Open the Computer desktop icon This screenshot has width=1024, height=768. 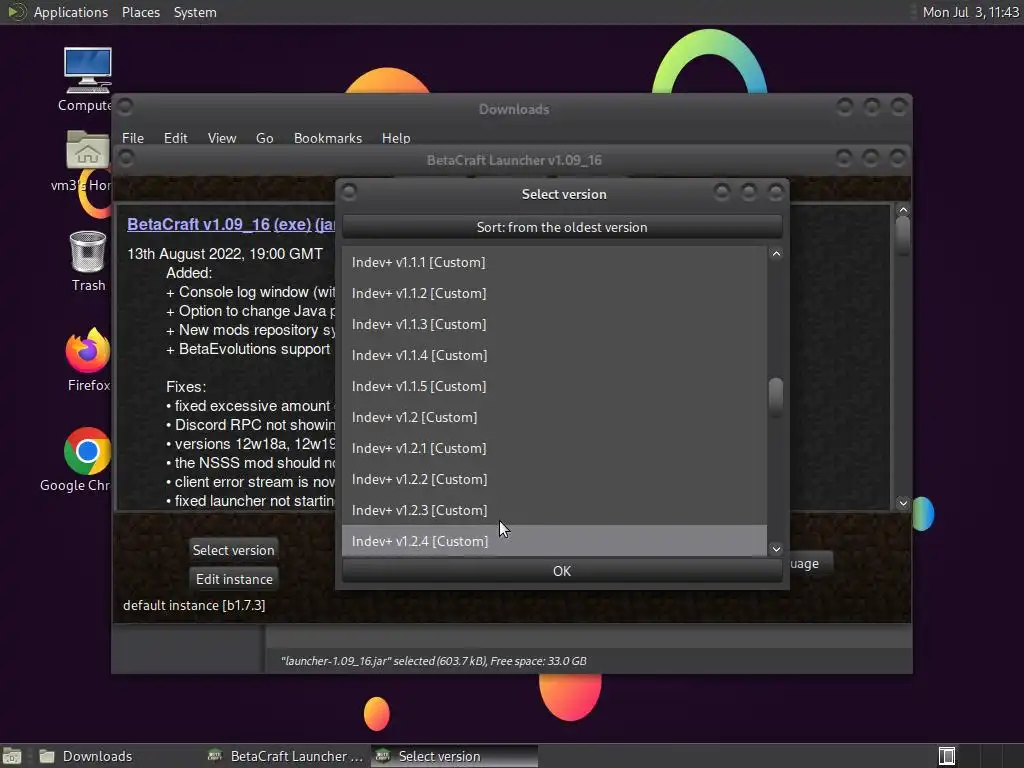coord(88,71)
